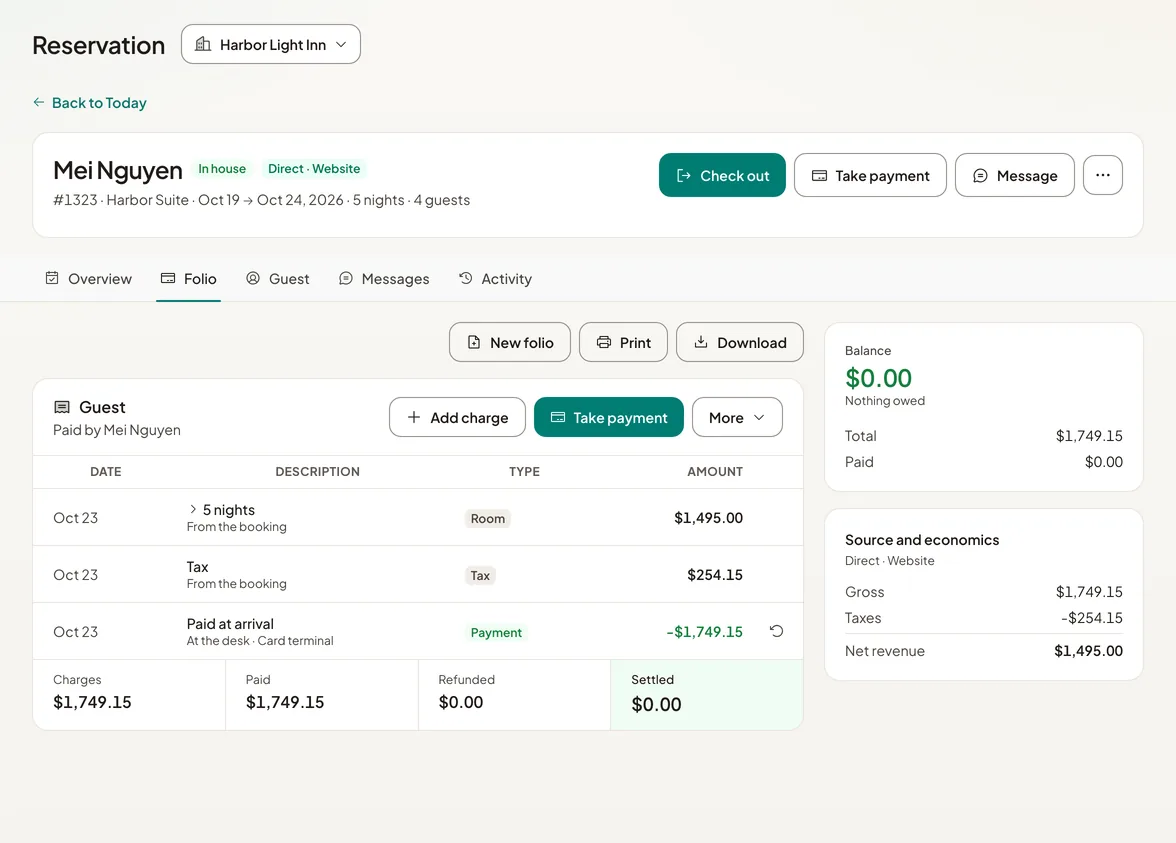Click the Settled $0.00 summary cell
This screenshot has width=1176, height=843.
[706, 694]
